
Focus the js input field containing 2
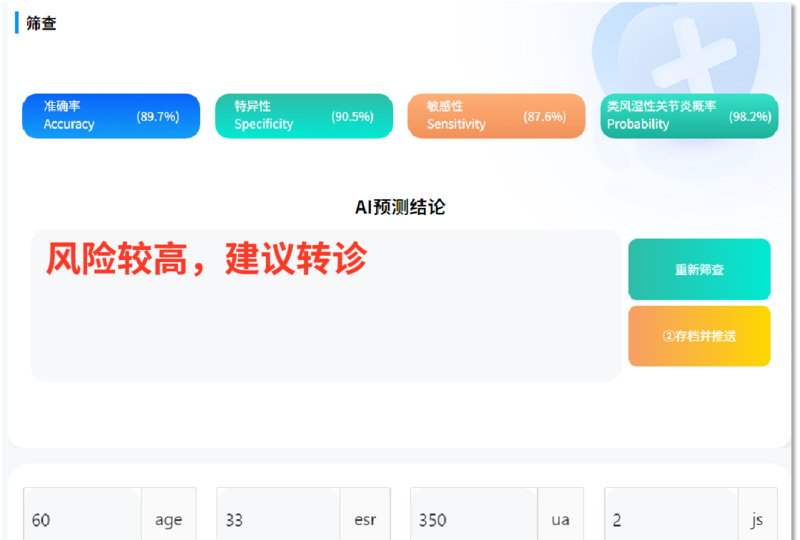click(x=670, y=519)
